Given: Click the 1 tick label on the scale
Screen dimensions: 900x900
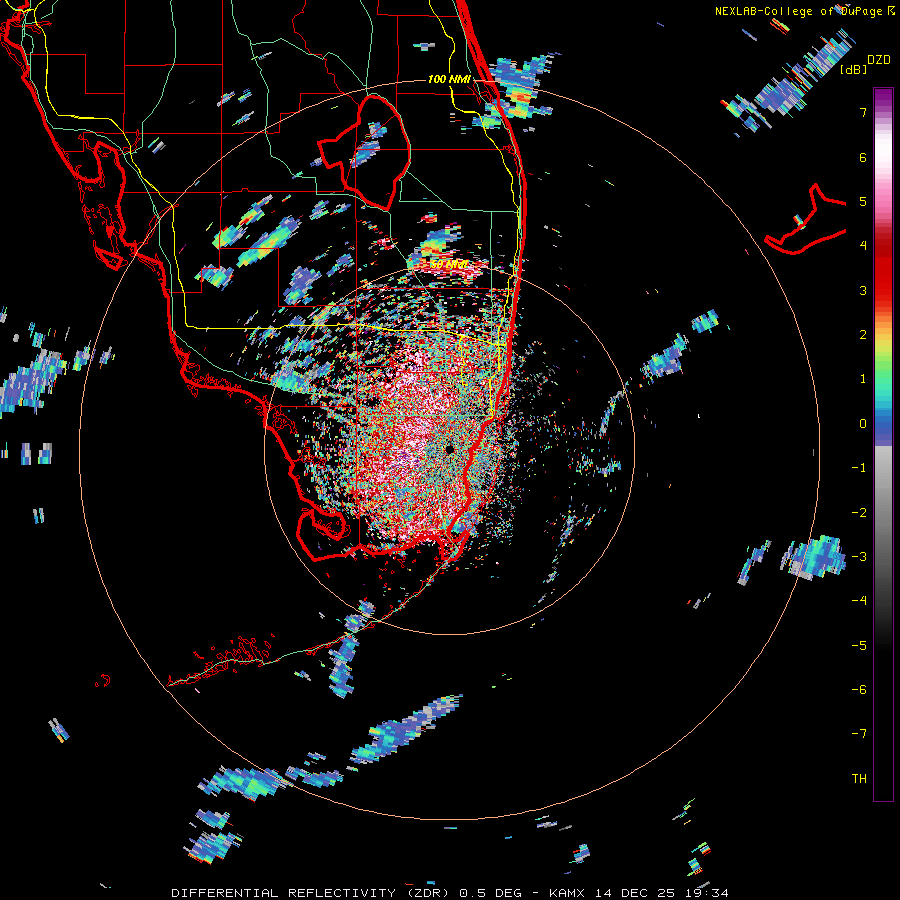Looking at the screenshot, I should pyautogui.click(x=863, y=379).
